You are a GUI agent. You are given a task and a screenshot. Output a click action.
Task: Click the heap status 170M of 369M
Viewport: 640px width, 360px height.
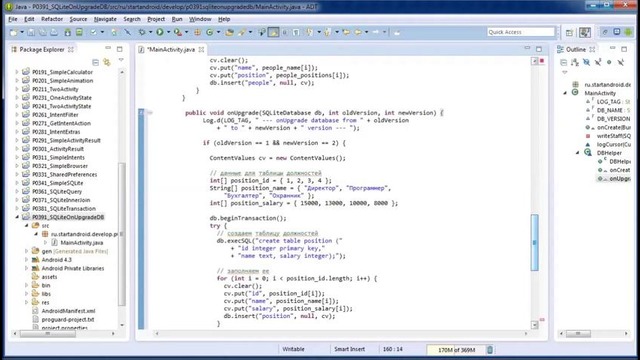(x=456, y=350)
